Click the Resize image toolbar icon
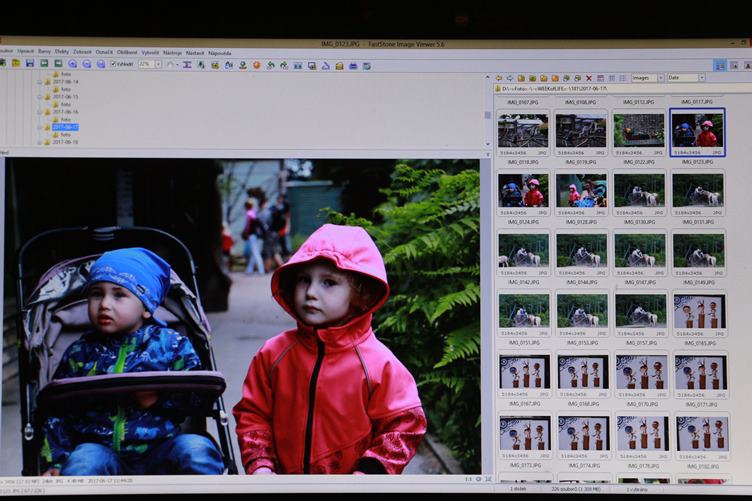752x501 pixels. point(187,65)
